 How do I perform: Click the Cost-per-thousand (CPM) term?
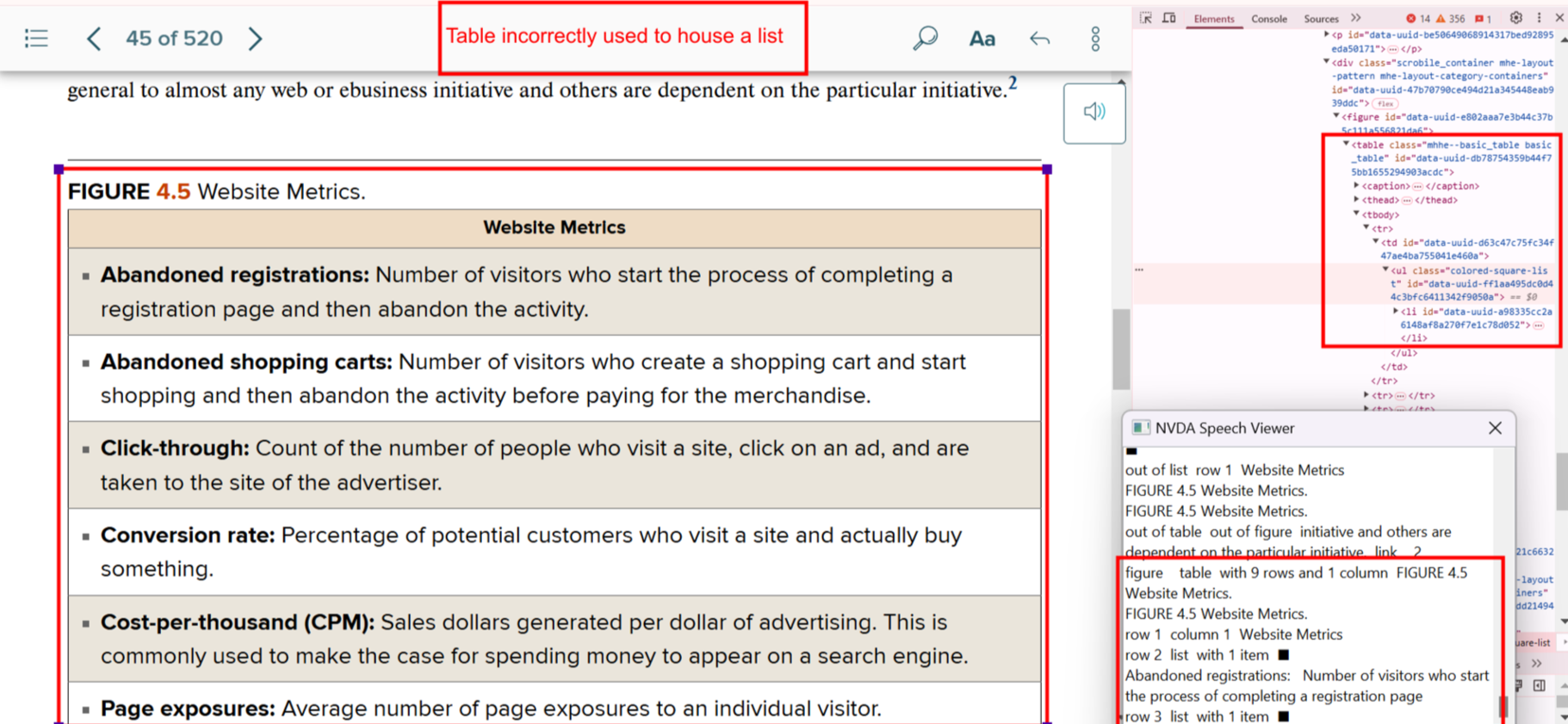[238, 622]
